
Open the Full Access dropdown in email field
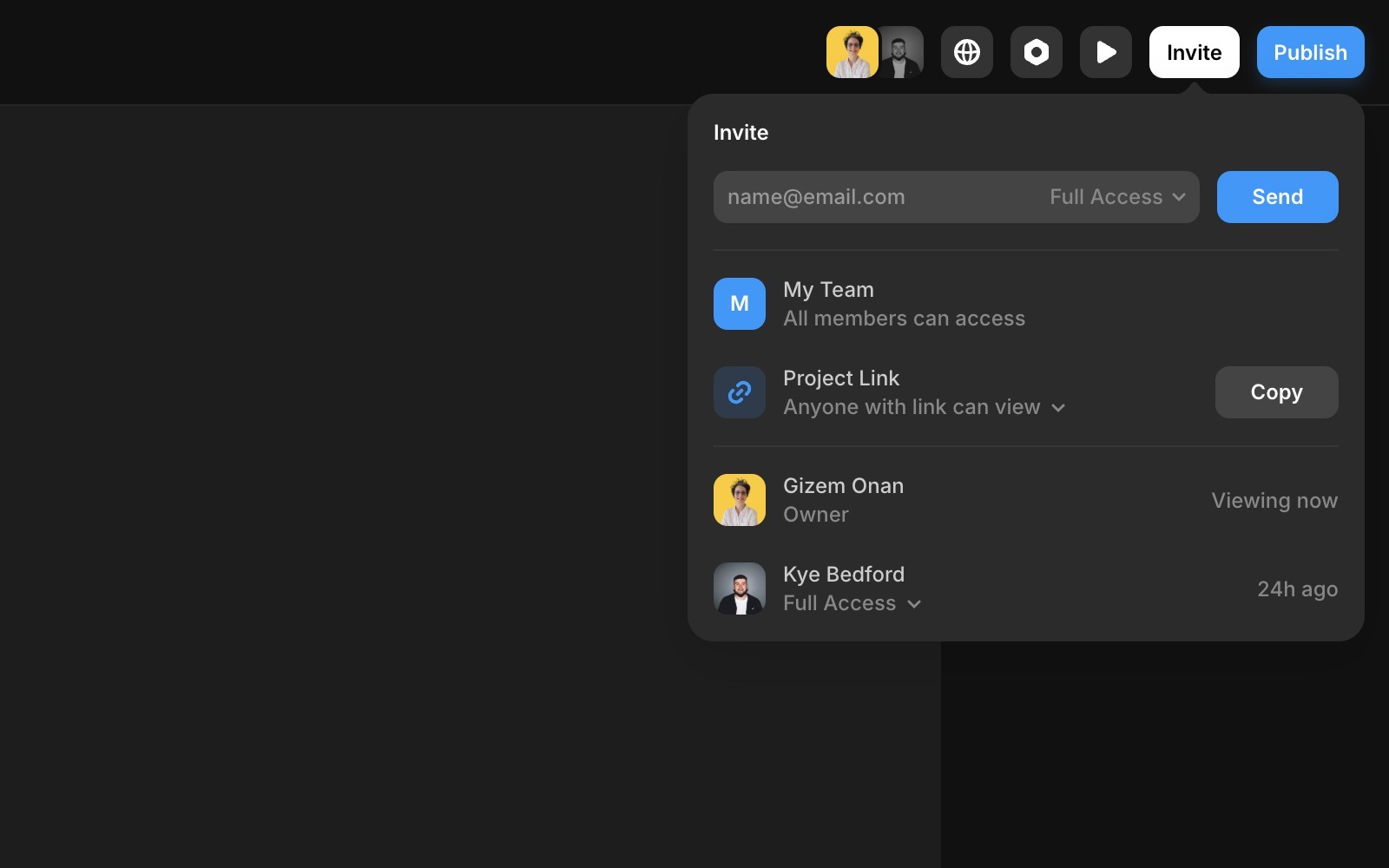[x=1117, y=197]
